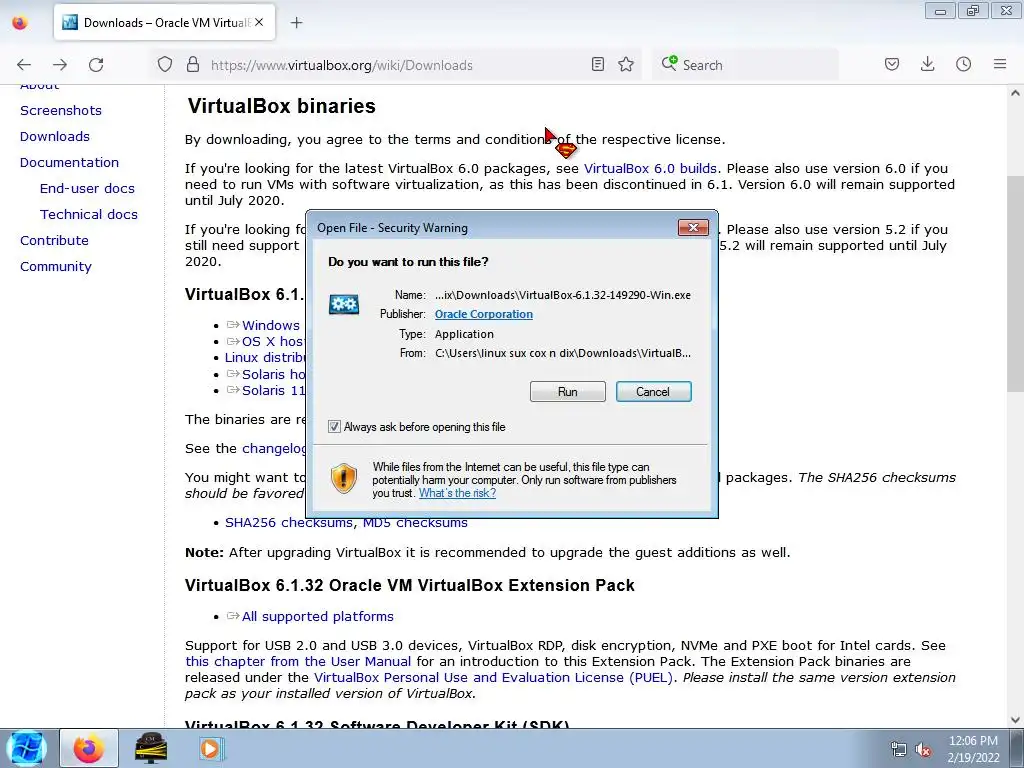Focus the URL address bar
1024x768 pixels.
(x=396, y=65)
